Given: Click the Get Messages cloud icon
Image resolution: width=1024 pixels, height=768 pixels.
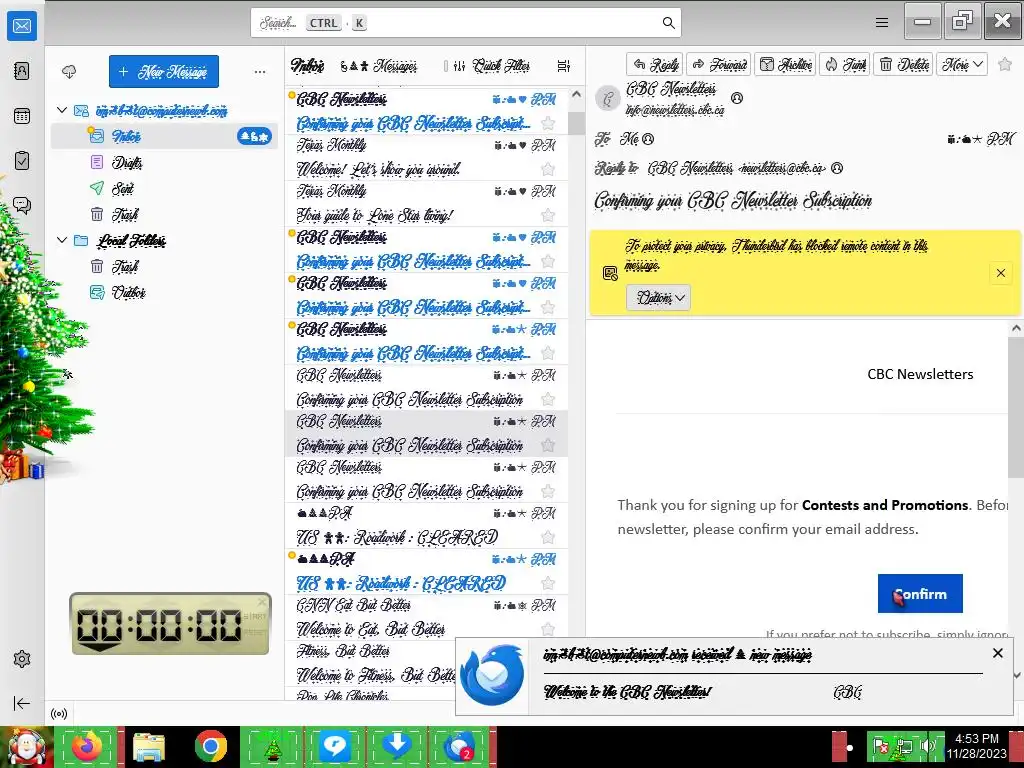Looking at the screenshot, I should 69,71.
